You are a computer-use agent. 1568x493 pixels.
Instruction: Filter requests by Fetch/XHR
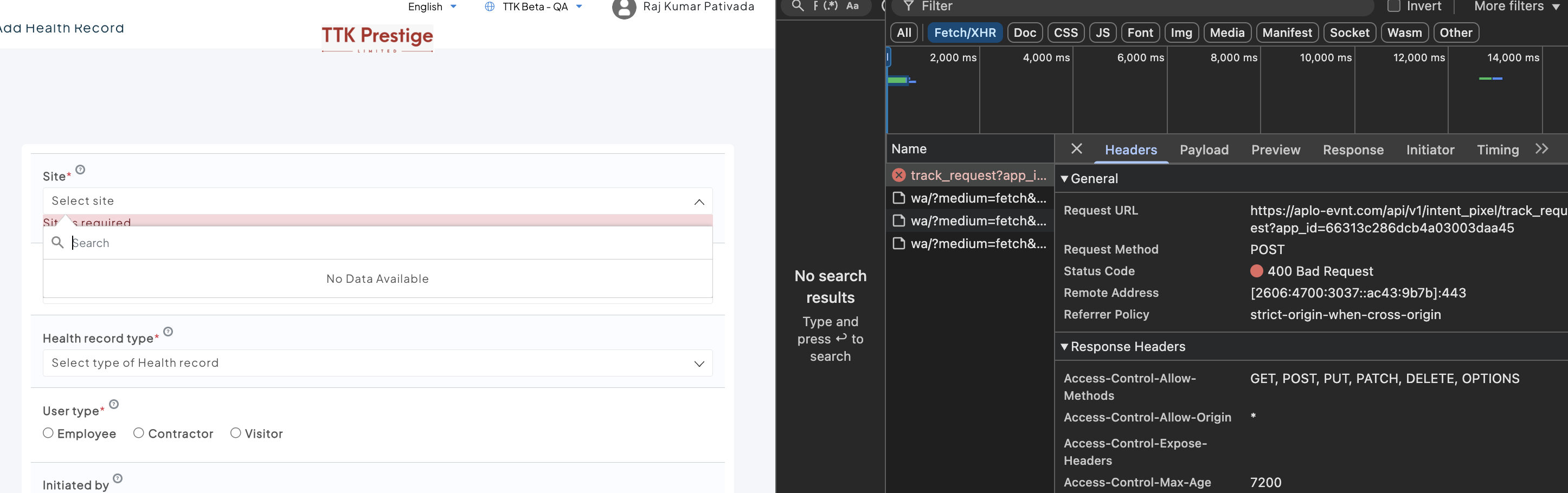click(964, 33)
